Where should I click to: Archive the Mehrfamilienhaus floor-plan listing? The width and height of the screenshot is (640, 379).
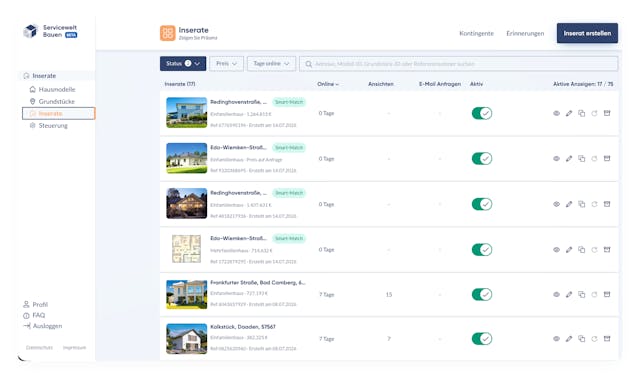coord(607,249)
